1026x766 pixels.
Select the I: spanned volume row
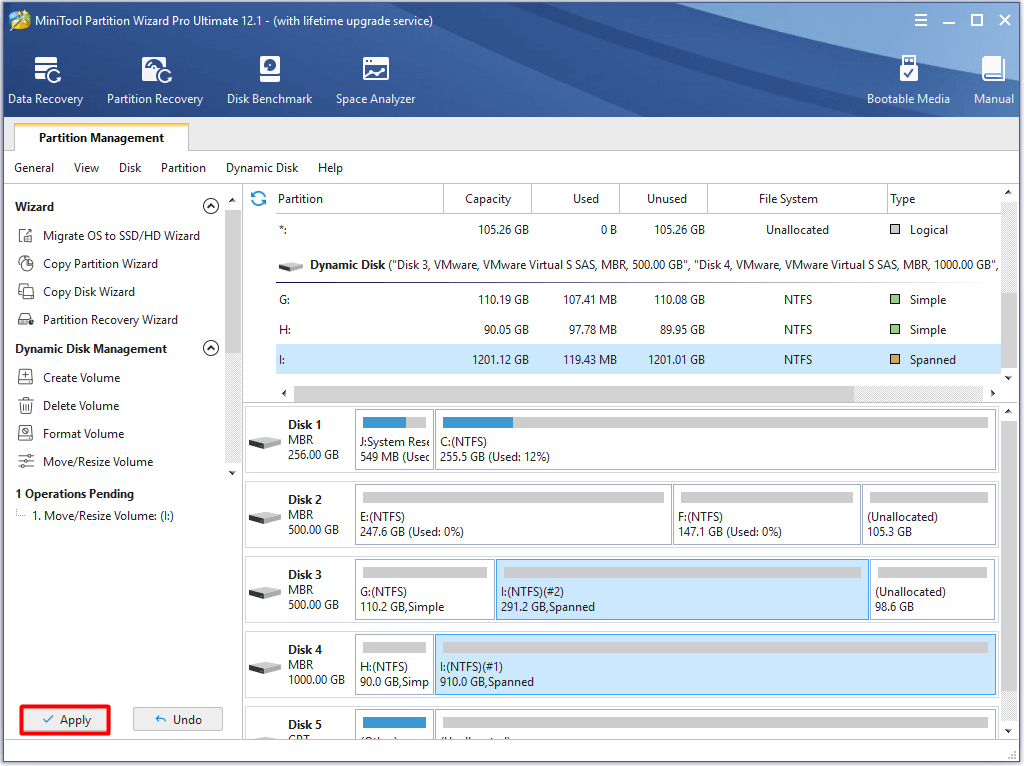pyautogui.click(x=638, y=360)
